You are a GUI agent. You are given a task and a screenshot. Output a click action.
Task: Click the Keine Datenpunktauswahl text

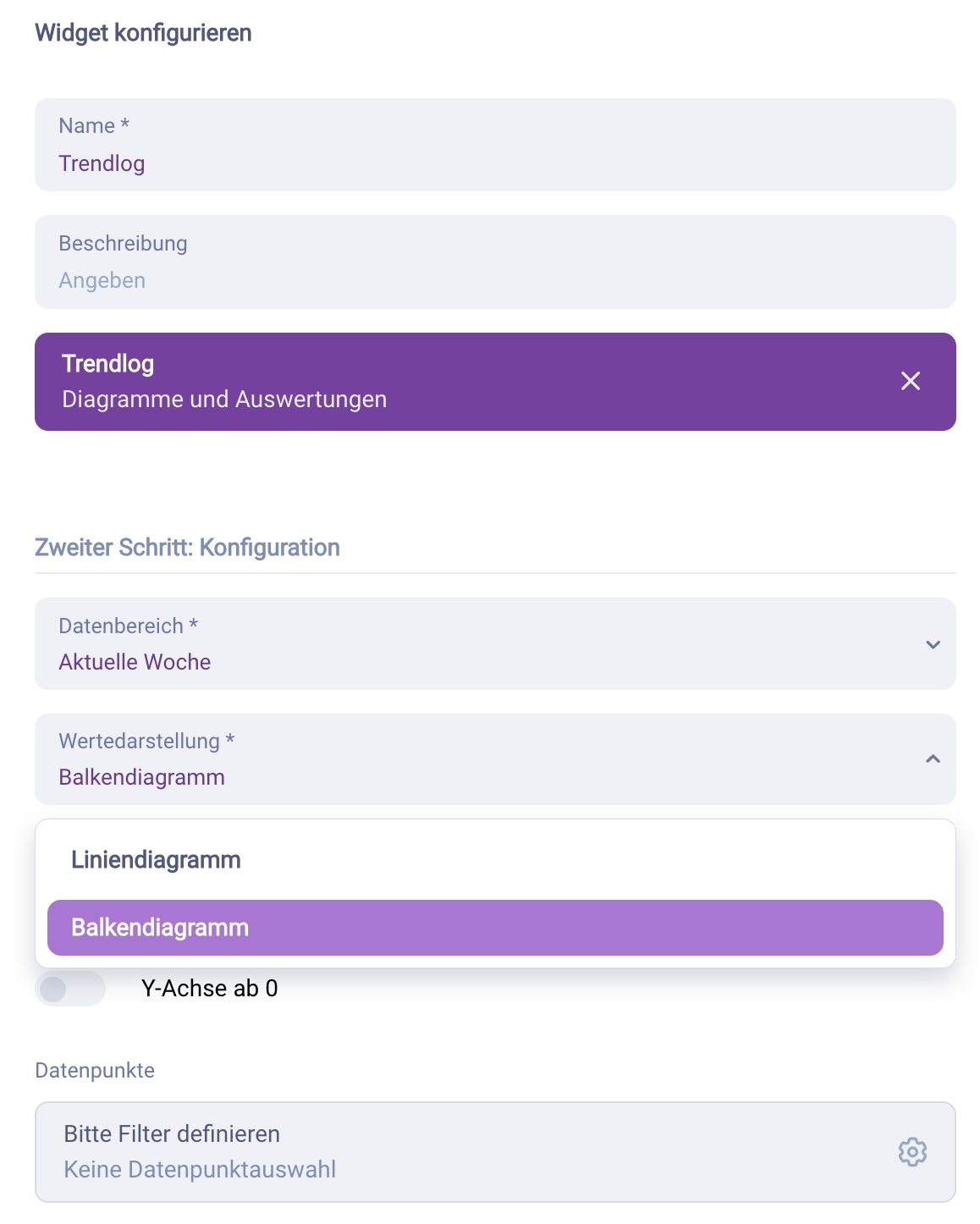point(200,1170)
